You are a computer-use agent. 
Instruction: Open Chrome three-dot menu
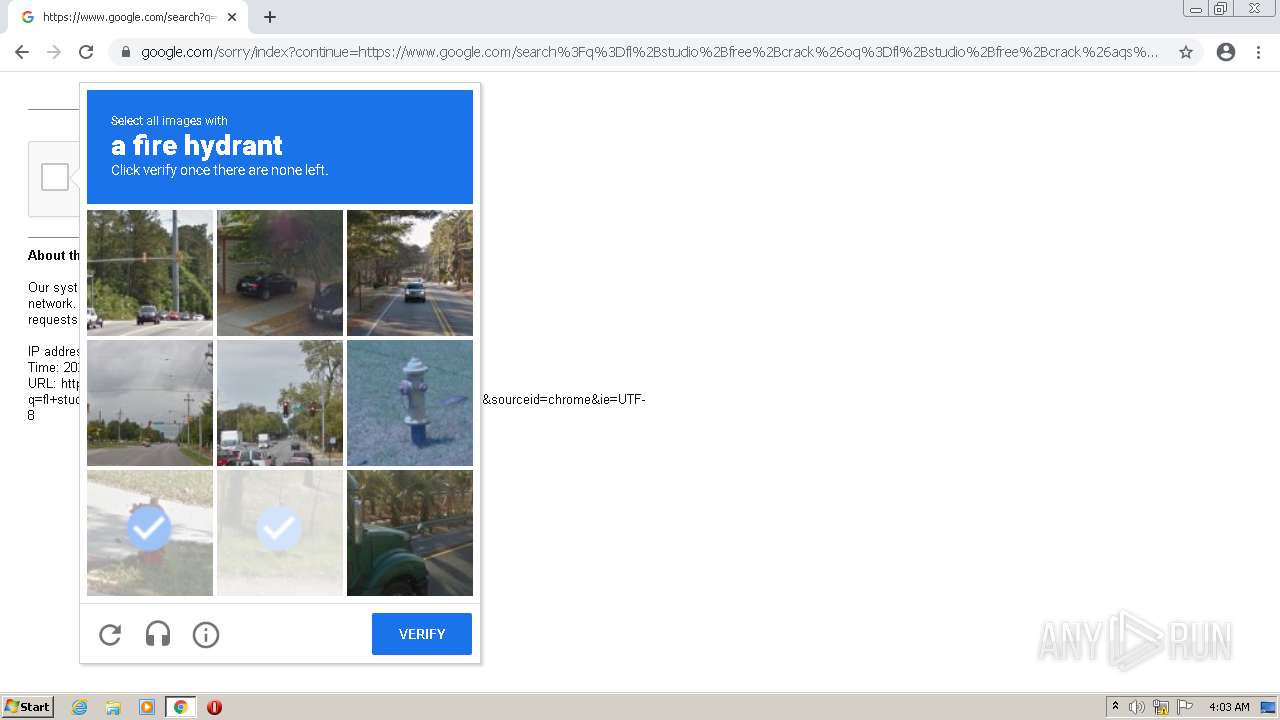pos(1259,52)
